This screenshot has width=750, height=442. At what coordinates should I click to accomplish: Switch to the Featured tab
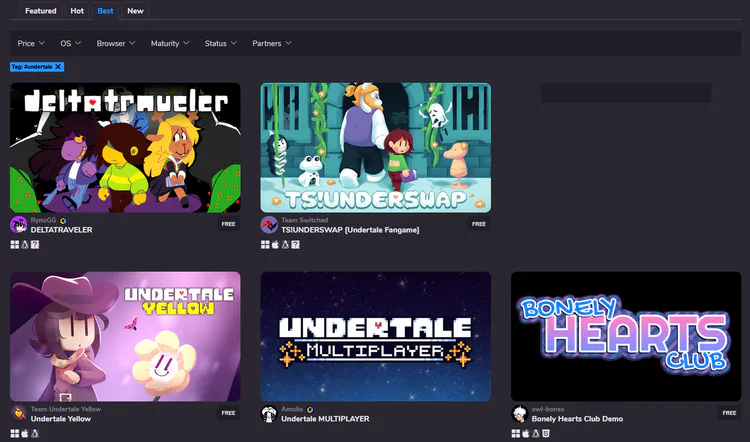(41, 11)
